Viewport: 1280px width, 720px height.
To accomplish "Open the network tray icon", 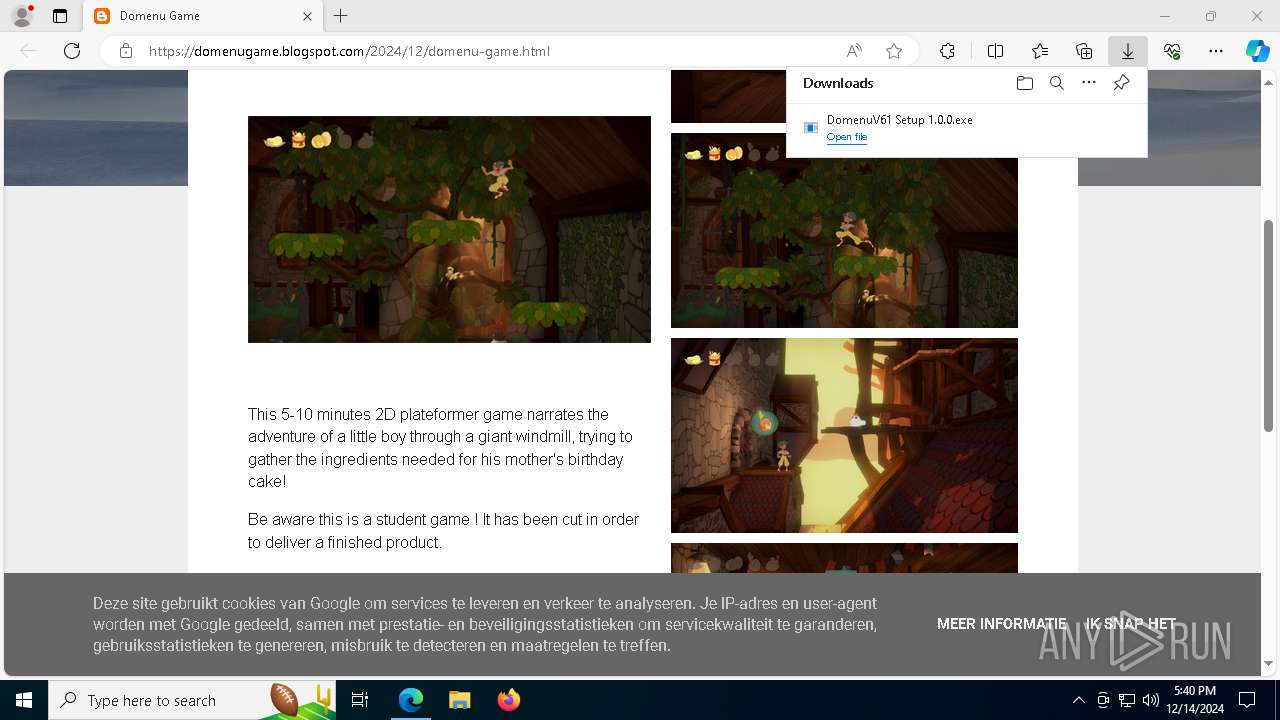I will tap(1127, 700).
